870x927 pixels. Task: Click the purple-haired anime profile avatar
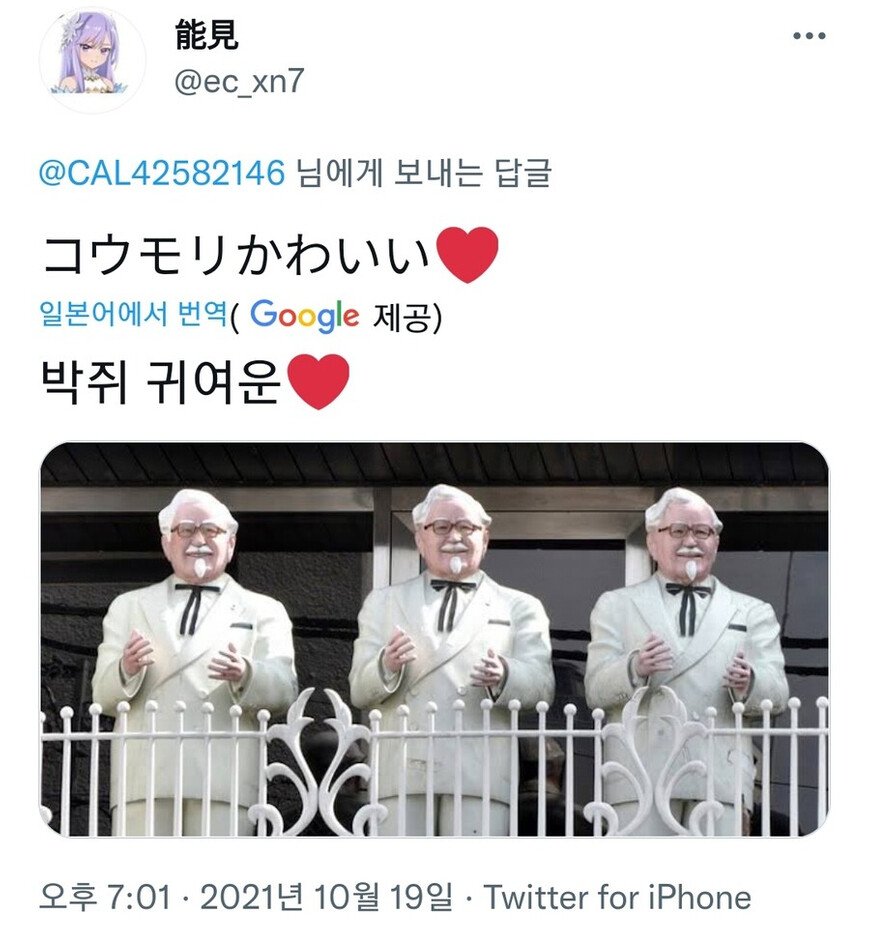pos(92,60)
